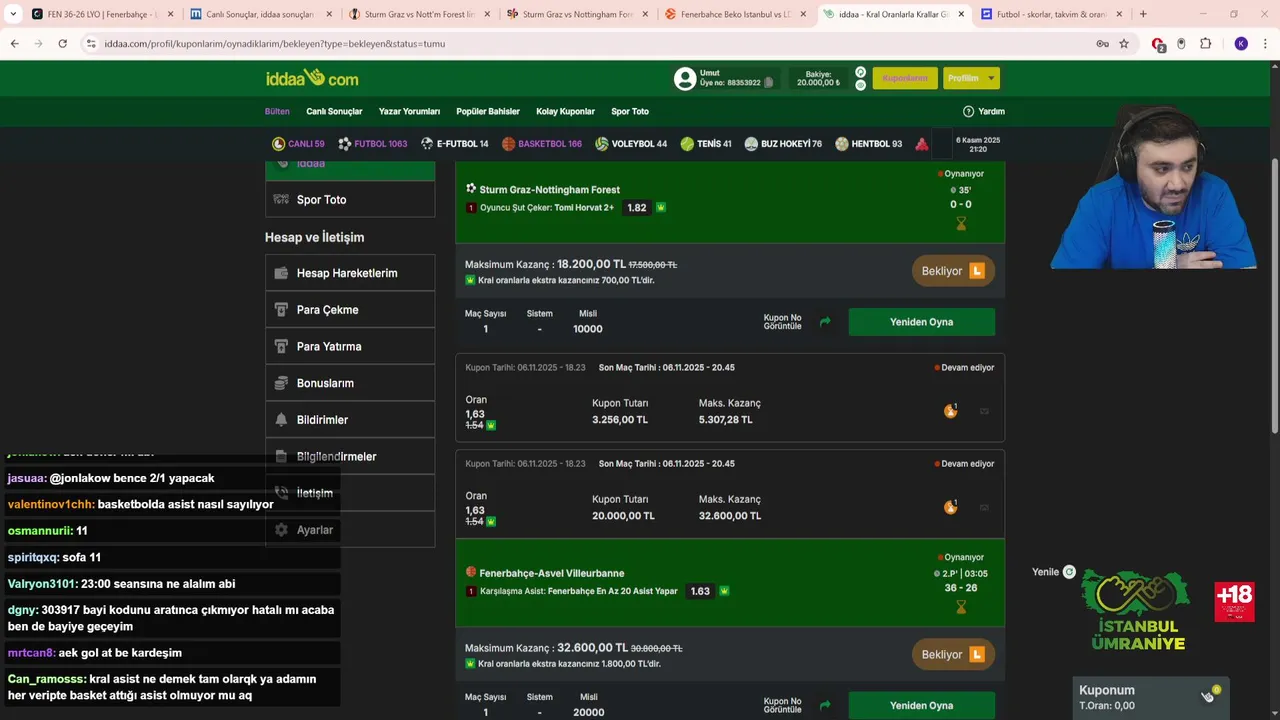Click orange badge on 3.256,00 TL coupon

pos(950,411)
